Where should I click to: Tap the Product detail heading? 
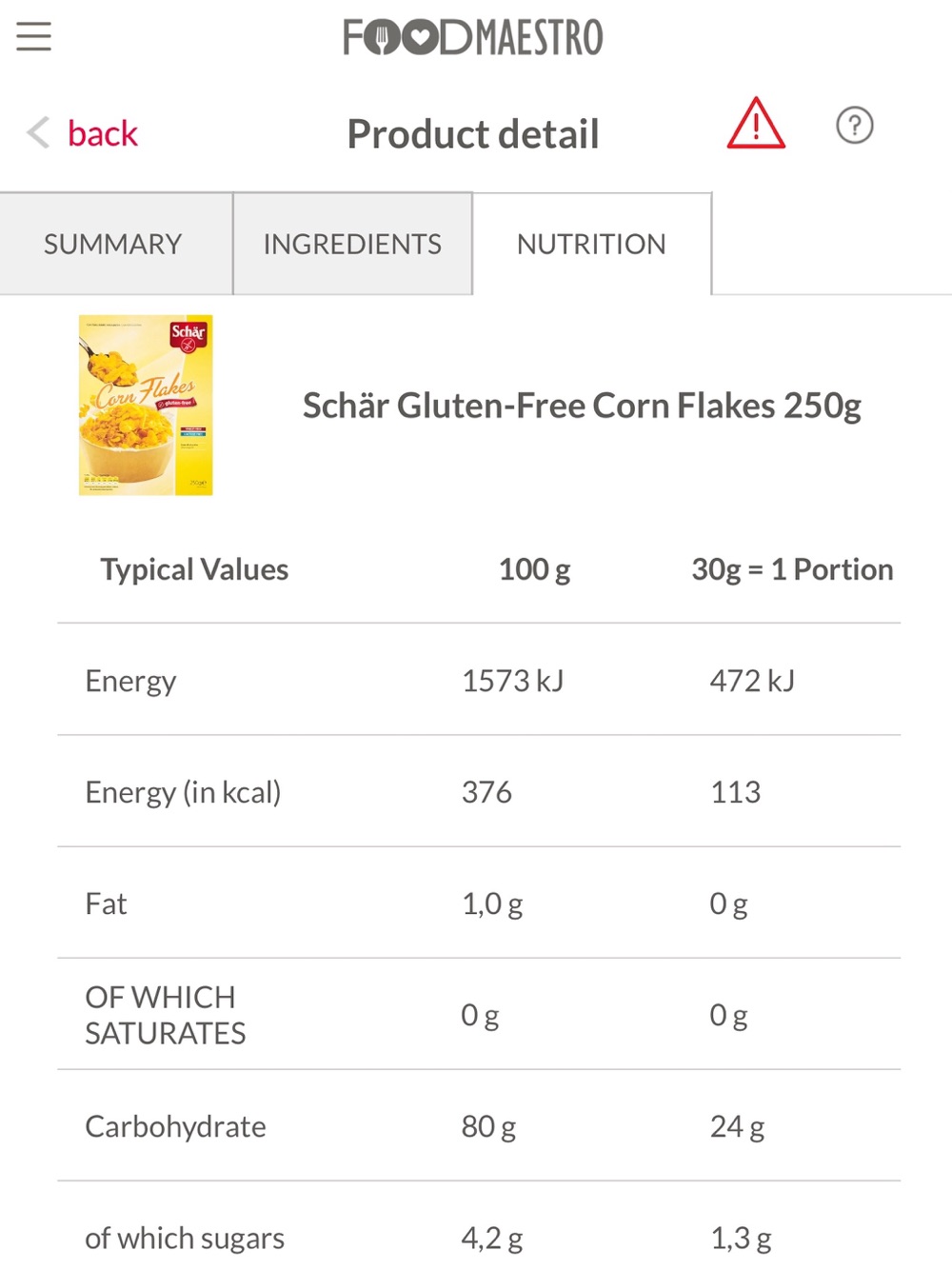tap(473, 134)
